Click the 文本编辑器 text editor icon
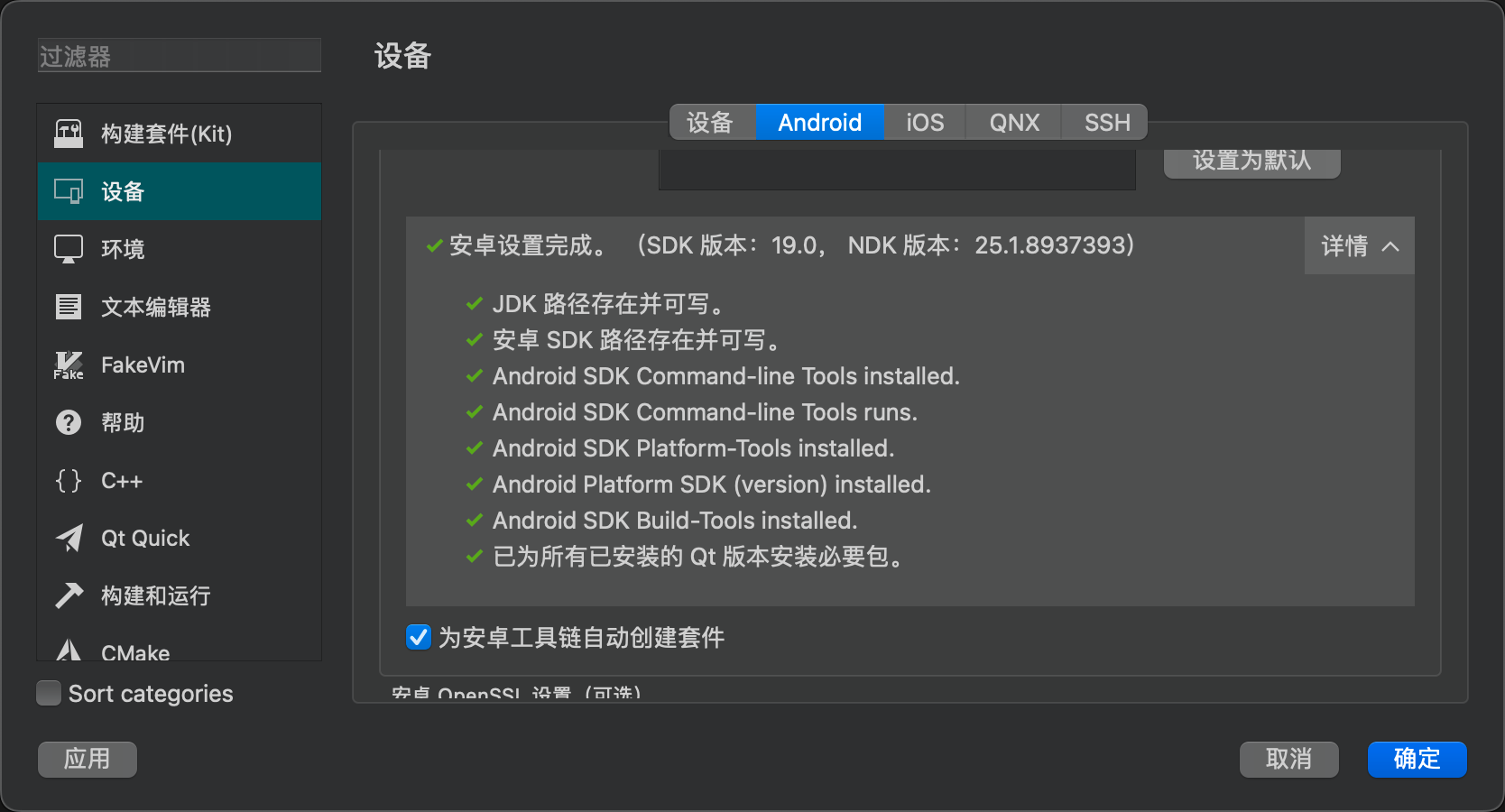Viewport: 1505px width, 812px height. tap(69, 307)
